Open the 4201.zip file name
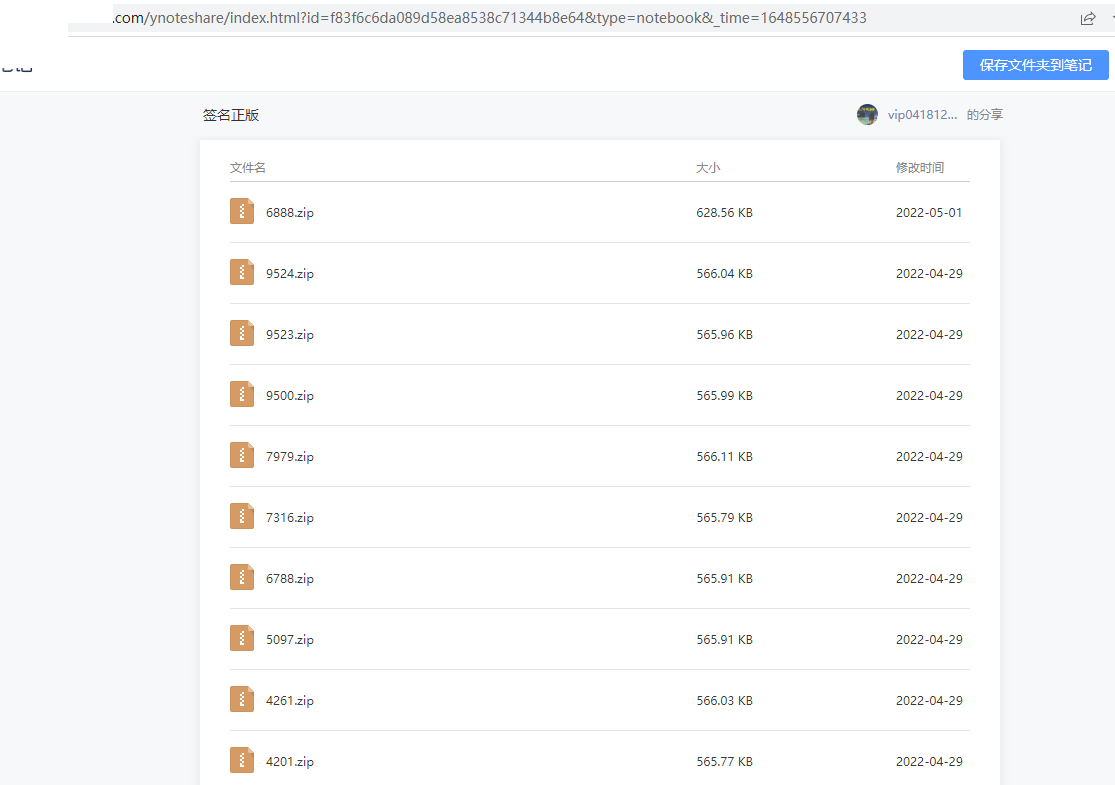This screenshot has height=785, width=1115. (x=289, y=762)
